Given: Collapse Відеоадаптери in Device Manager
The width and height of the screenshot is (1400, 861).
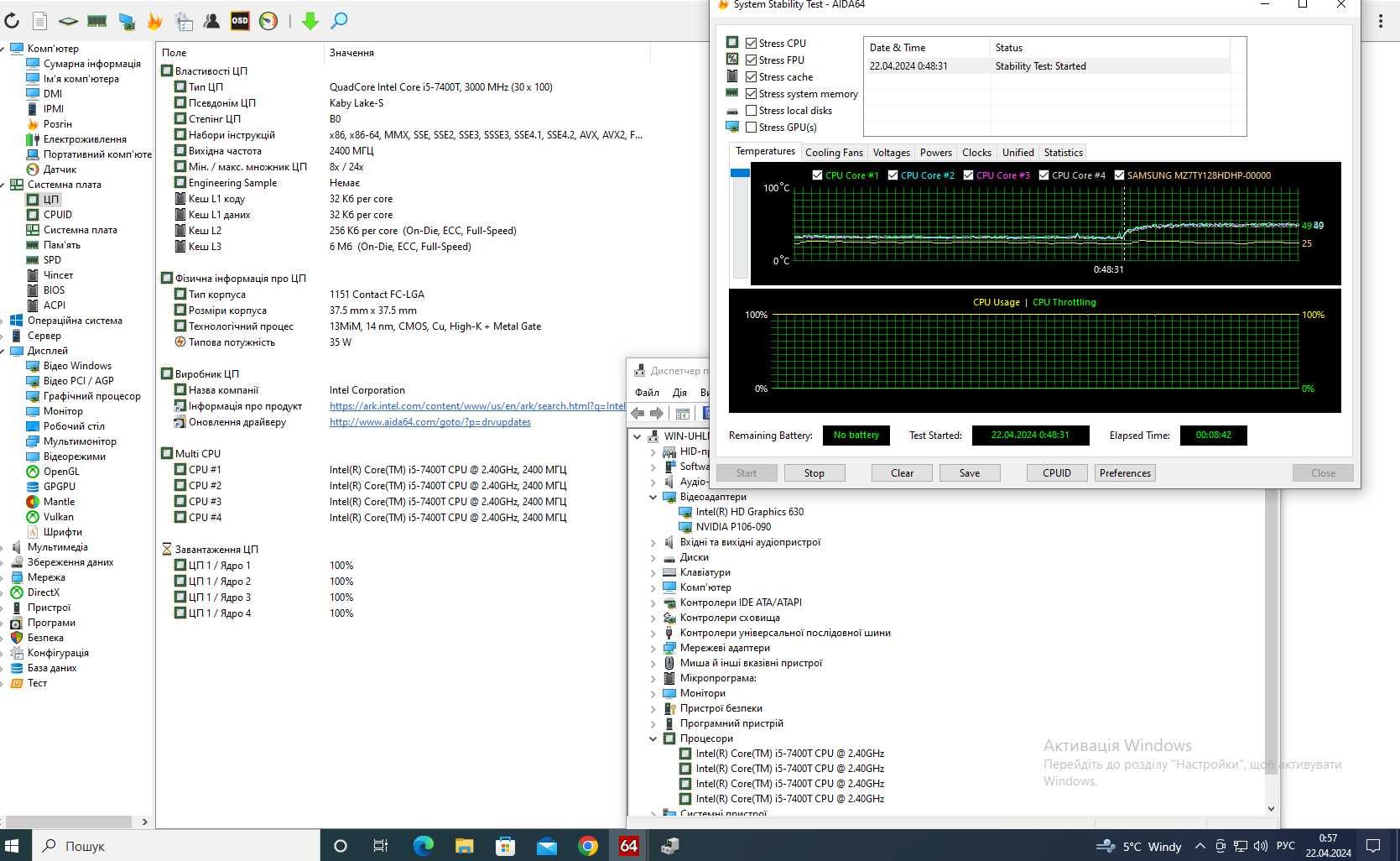Looking at the screenshot, I should [x=653, y=497].
